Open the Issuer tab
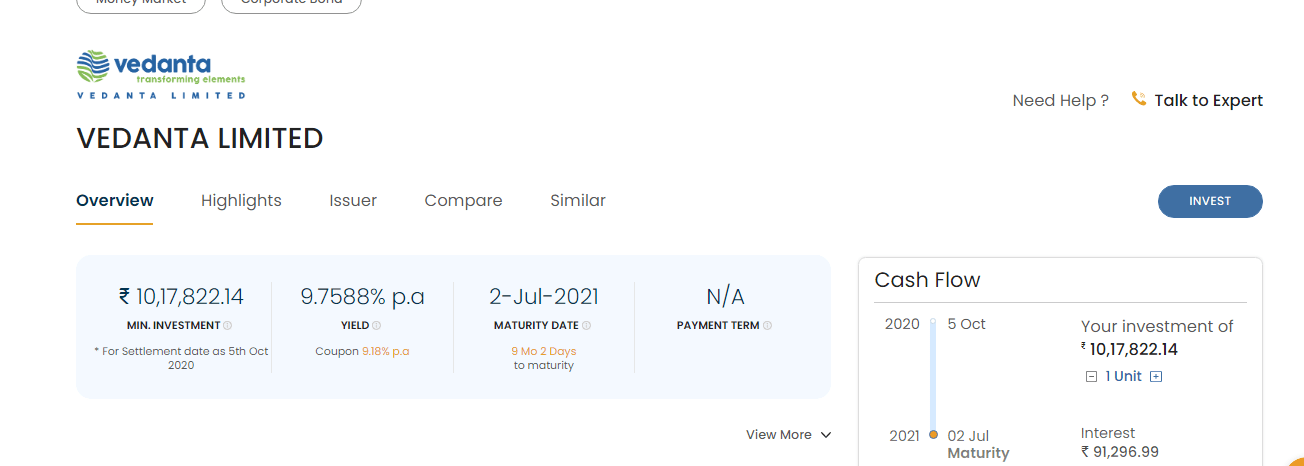 [x=353, y=201]
